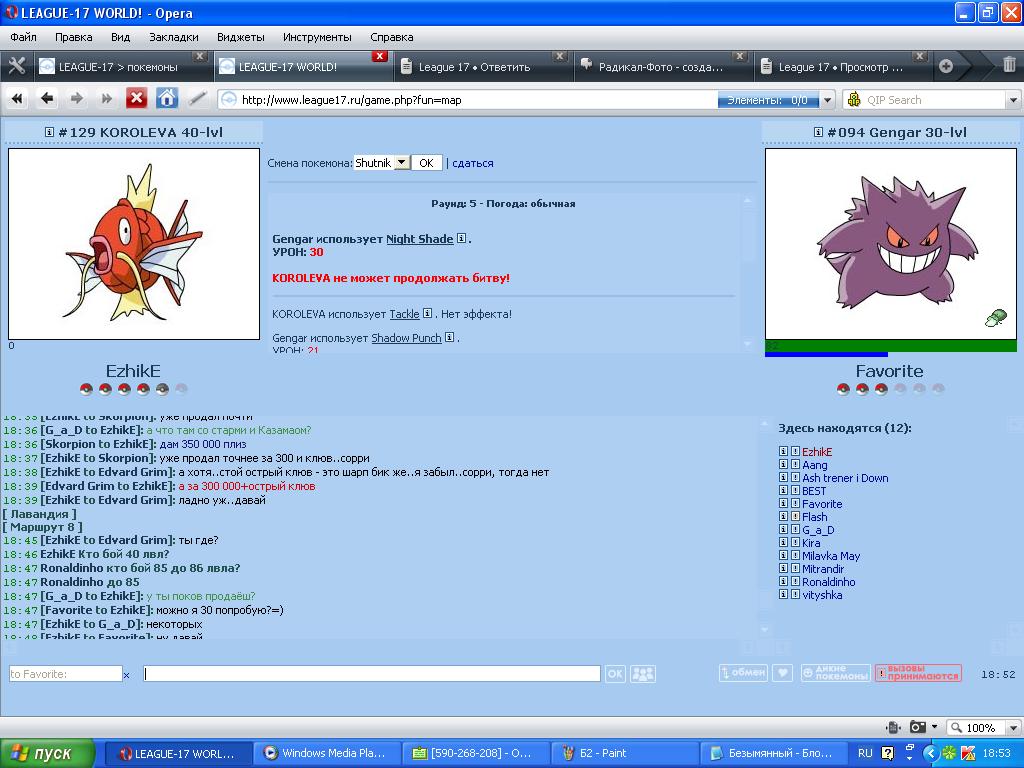Screen dimensions: 1024x768
Task: Stop loading the page with red X
Action: pos(136,99)
